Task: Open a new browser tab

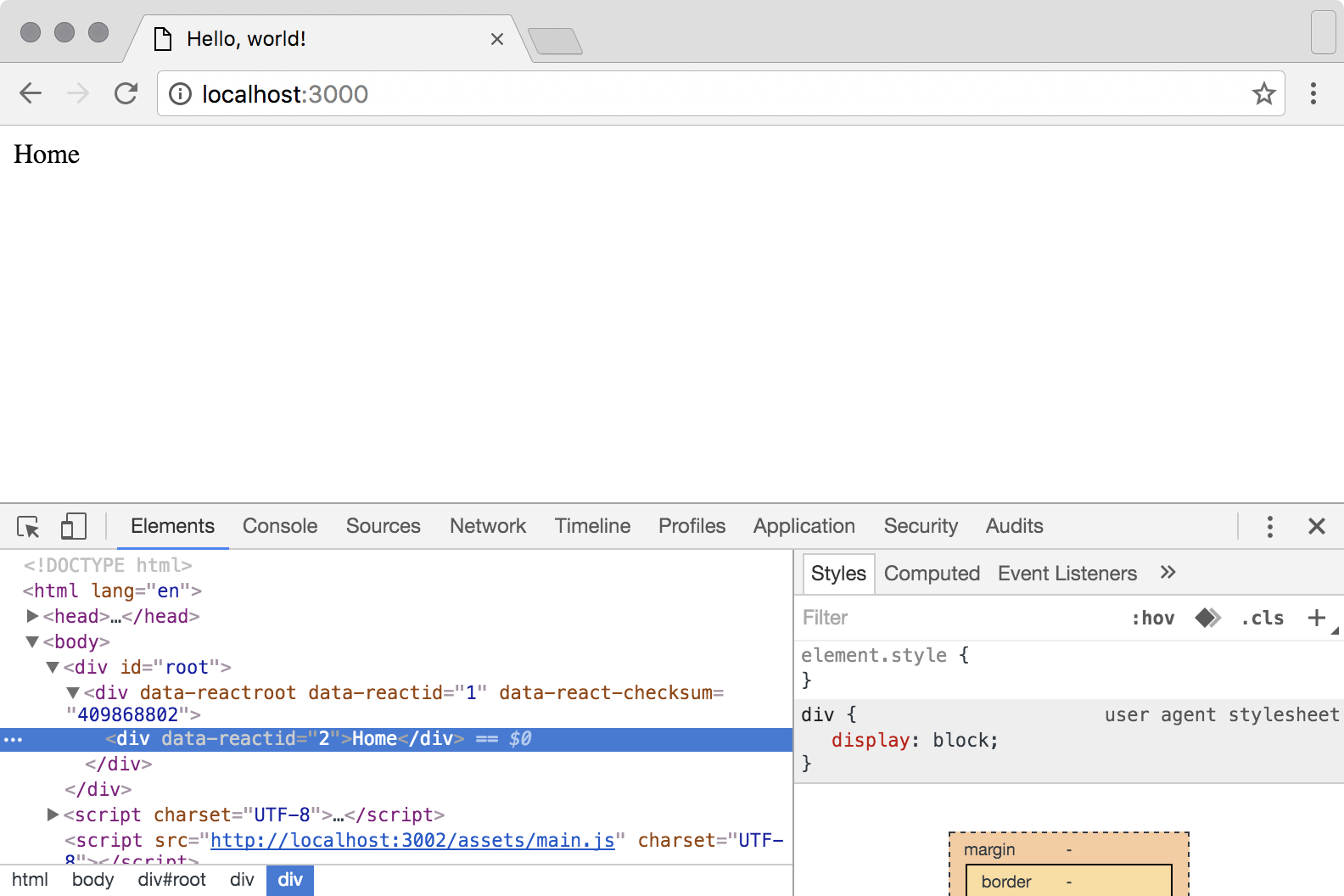Action: [555, 41]
